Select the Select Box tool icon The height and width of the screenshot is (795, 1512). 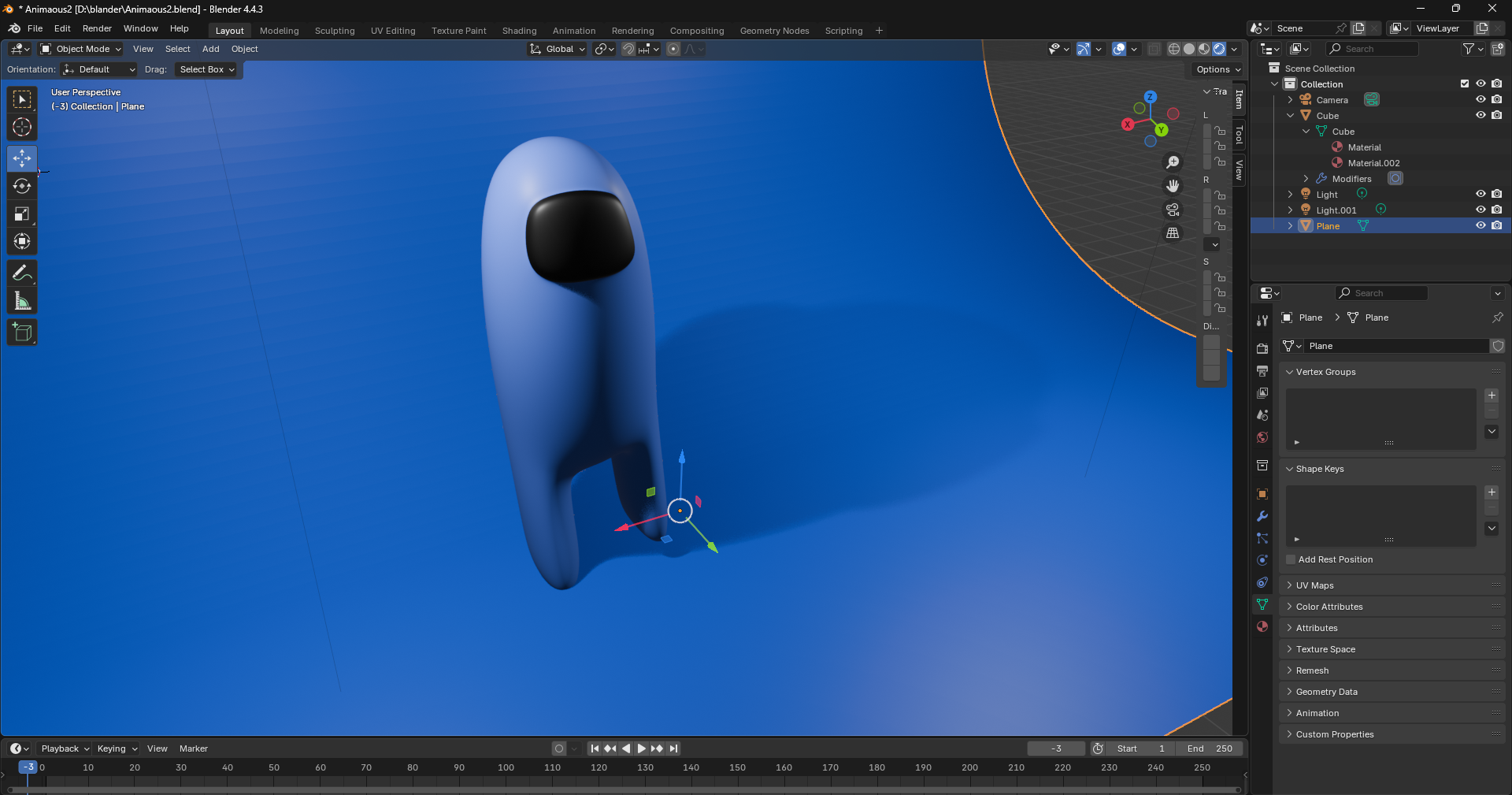click(22, 99)
